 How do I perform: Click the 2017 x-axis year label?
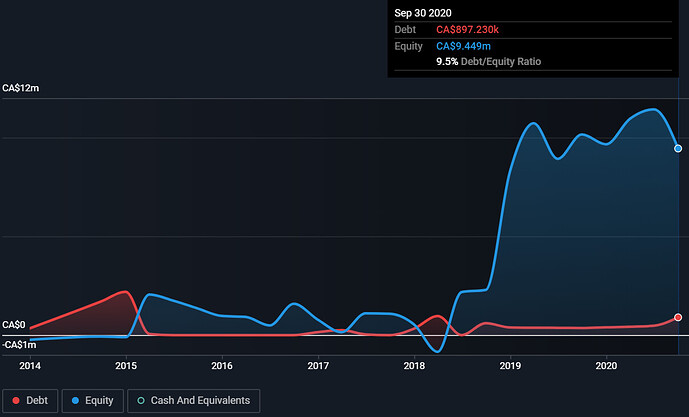tap(318, 367)
